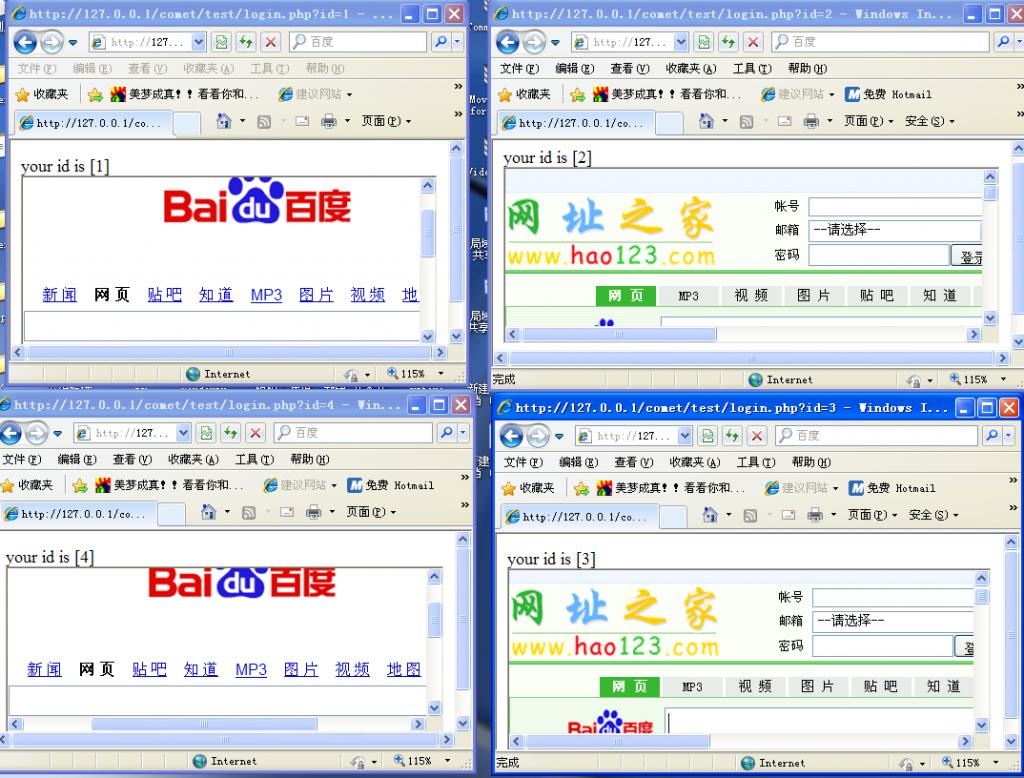
Task: Click Stop (red X) in id=1 window
Action: [270, 42]
